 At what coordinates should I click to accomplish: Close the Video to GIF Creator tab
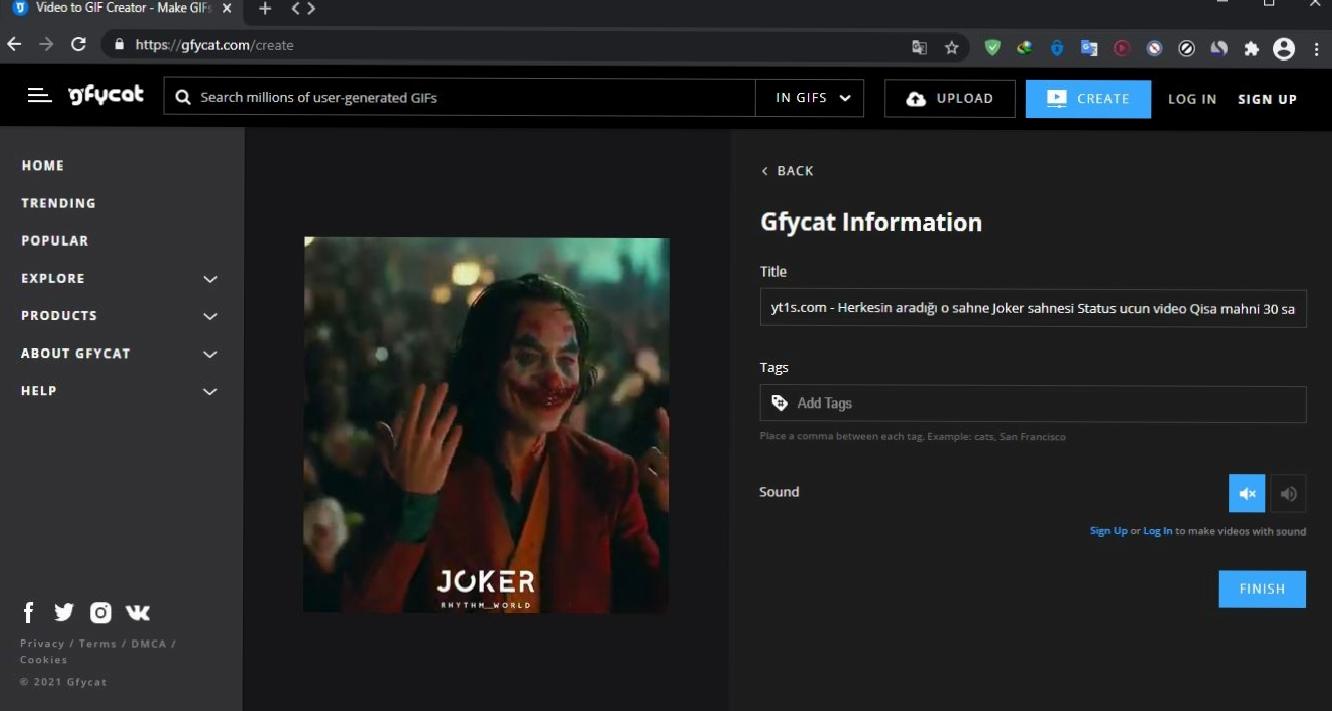(227, 8)
